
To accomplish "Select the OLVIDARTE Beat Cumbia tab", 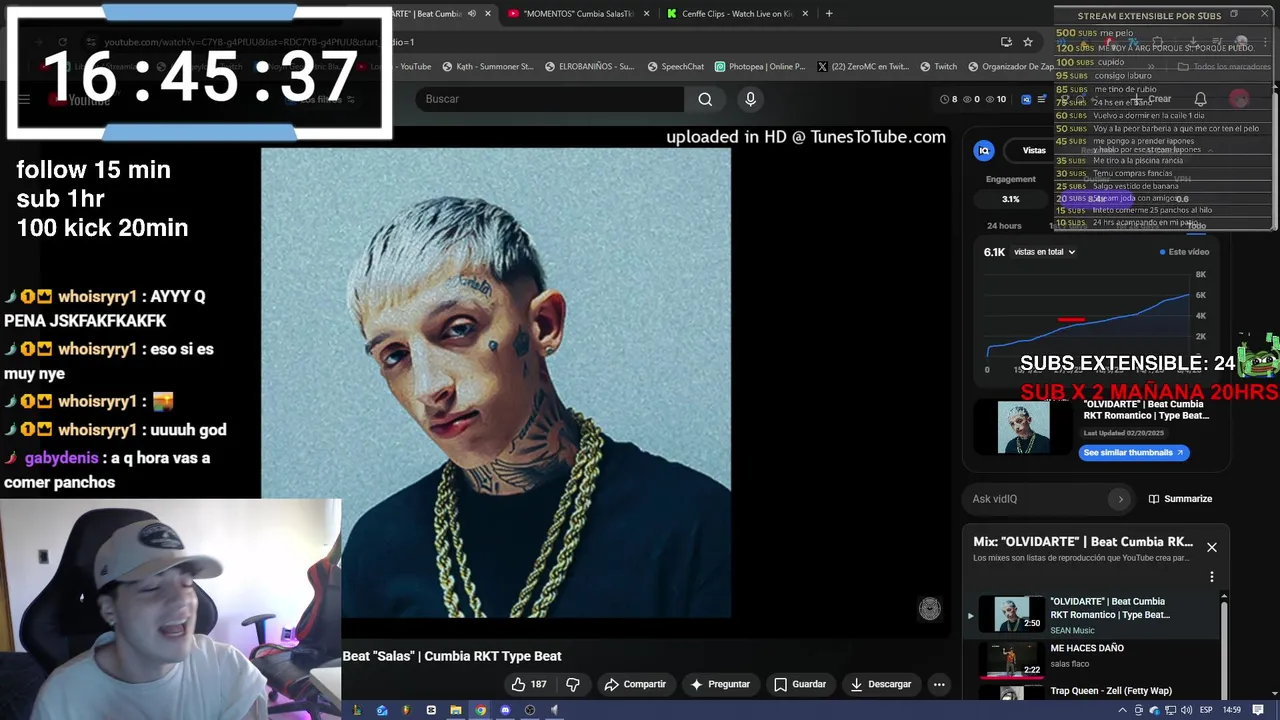I will tap(425, 14).
